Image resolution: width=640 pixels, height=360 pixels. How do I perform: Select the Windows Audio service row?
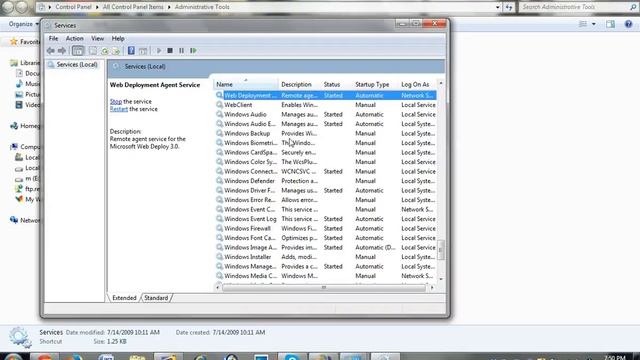coord(325,114)
